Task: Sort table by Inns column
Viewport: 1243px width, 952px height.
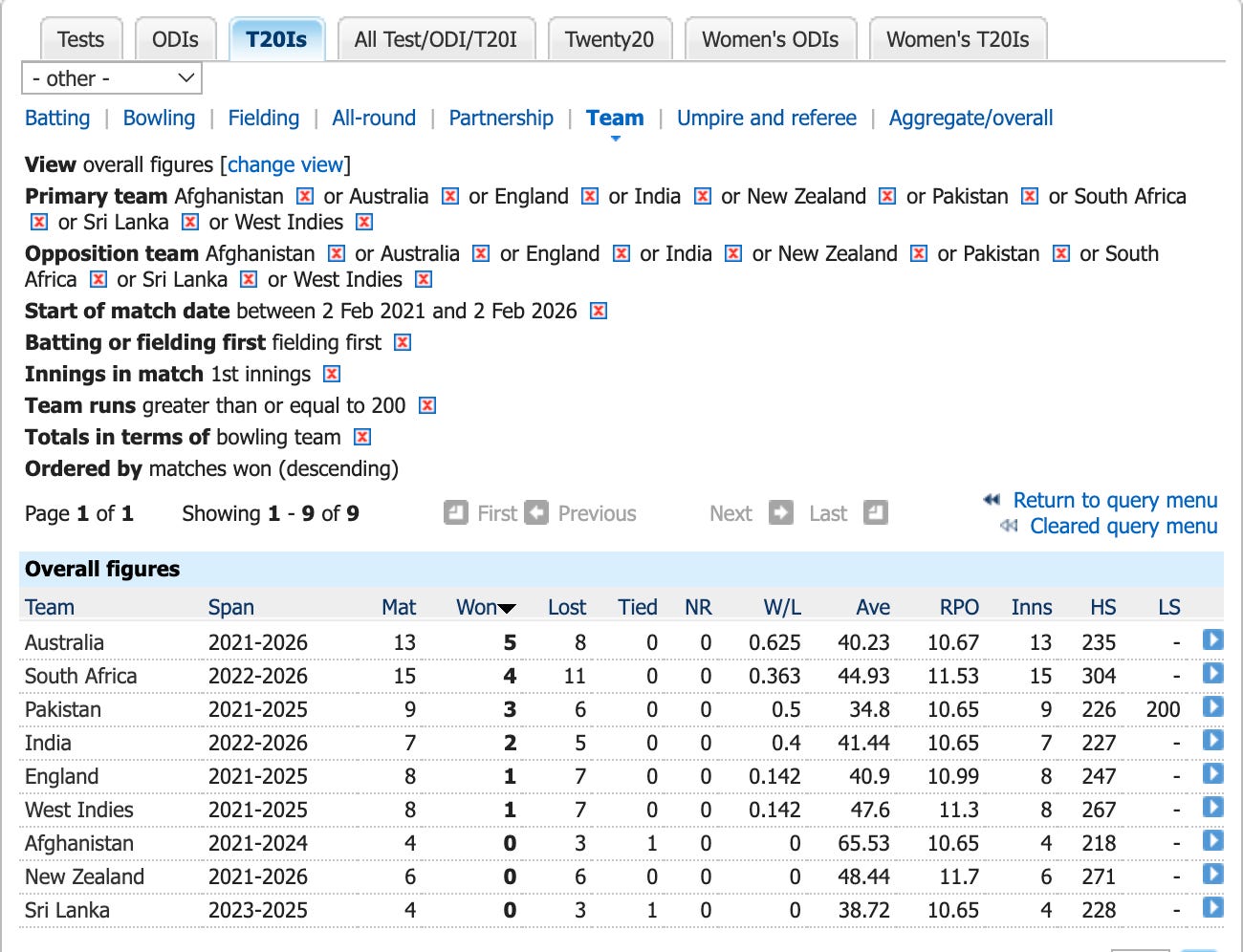Action: (x=1032, y=607)
